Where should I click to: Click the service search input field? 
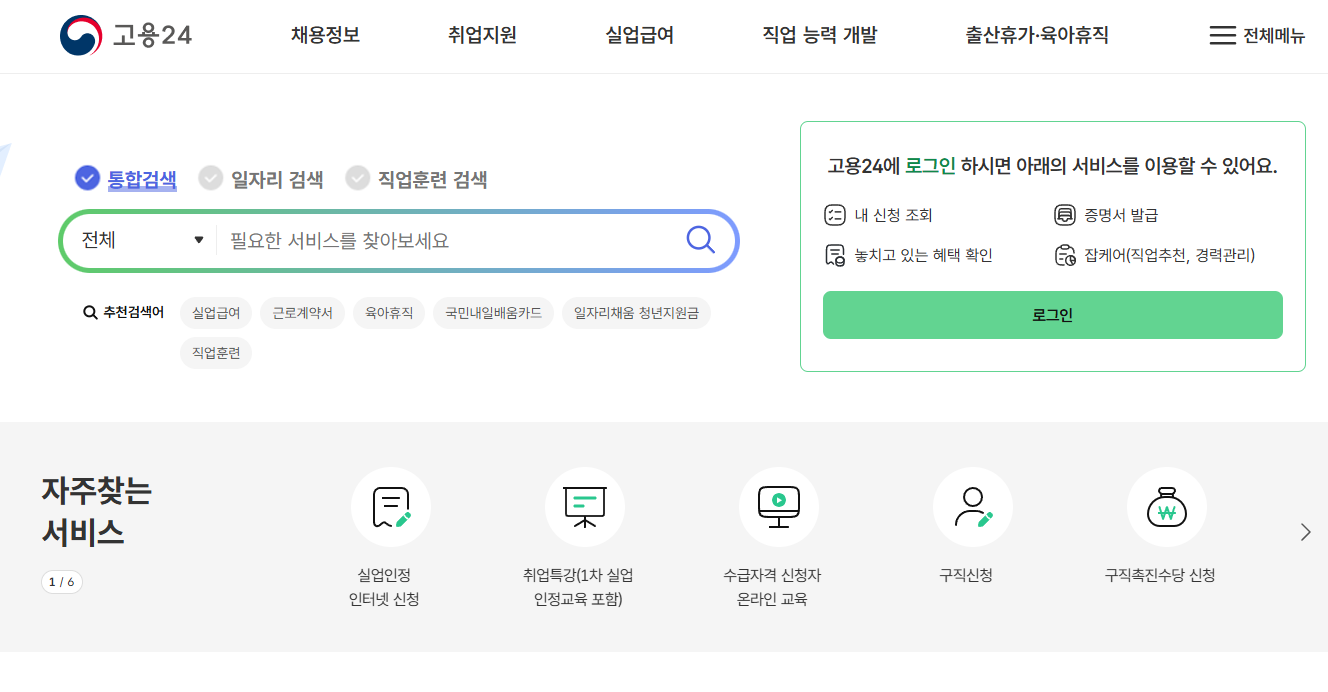pos(430,239)
